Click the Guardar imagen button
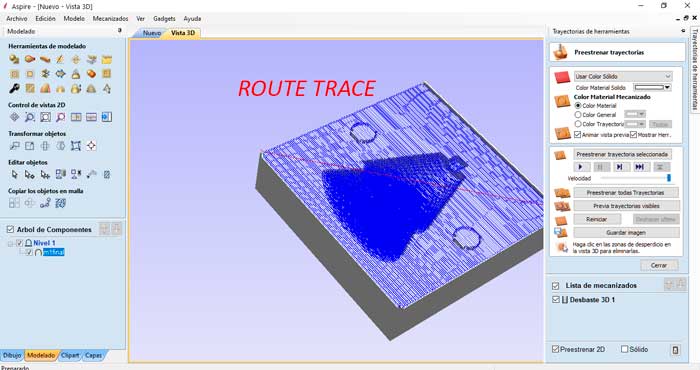The height and width of the screenshot is (370, 700). 626,233
